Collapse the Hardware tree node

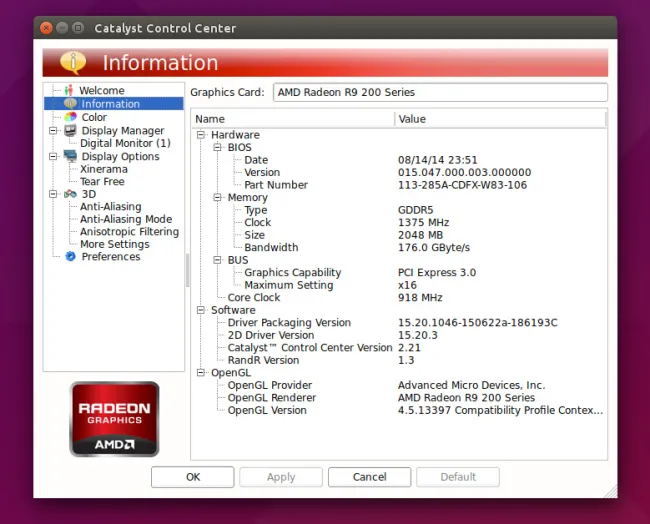tap(201, 135)
